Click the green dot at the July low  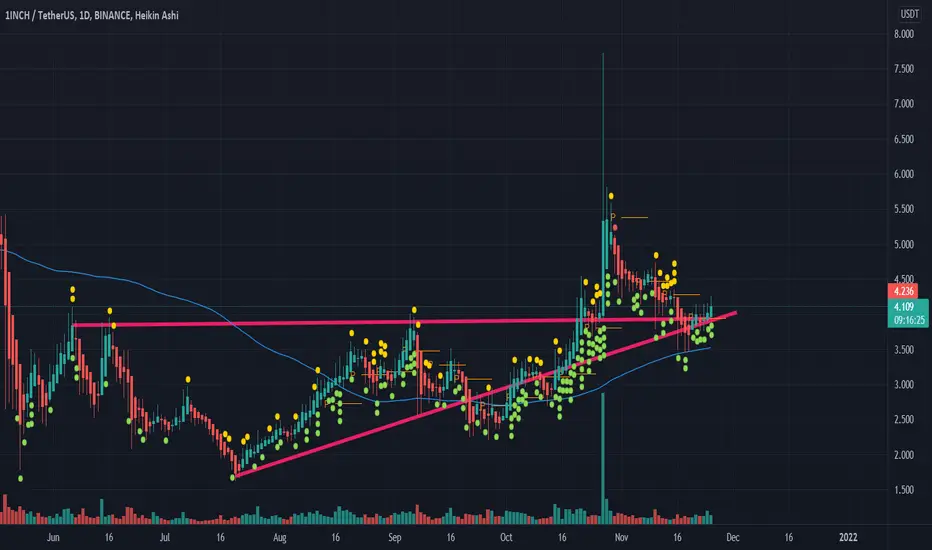click(232, 477)
